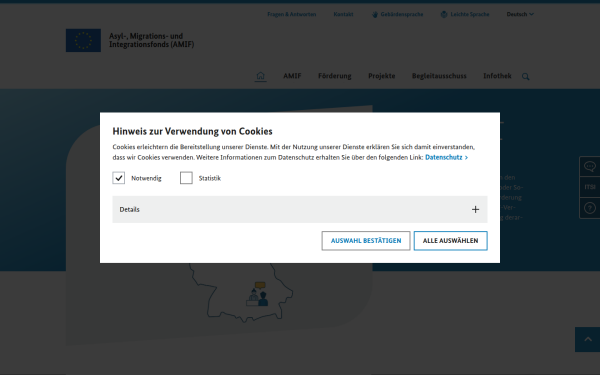Click the Alle auswählen button
Screen dimensions: 600x375
coord(450,241)
